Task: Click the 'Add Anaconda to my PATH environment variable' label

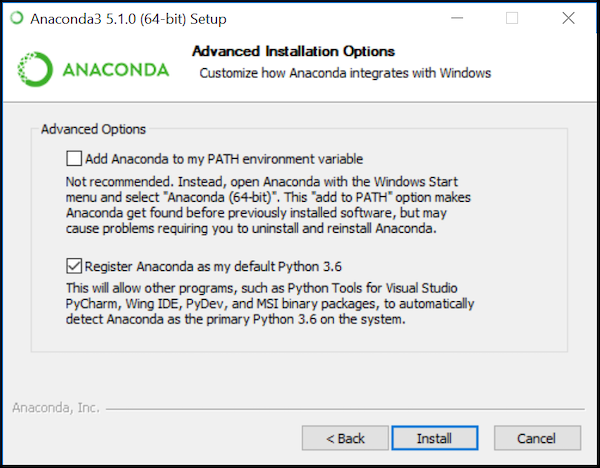Action: (x=224, y=159)
